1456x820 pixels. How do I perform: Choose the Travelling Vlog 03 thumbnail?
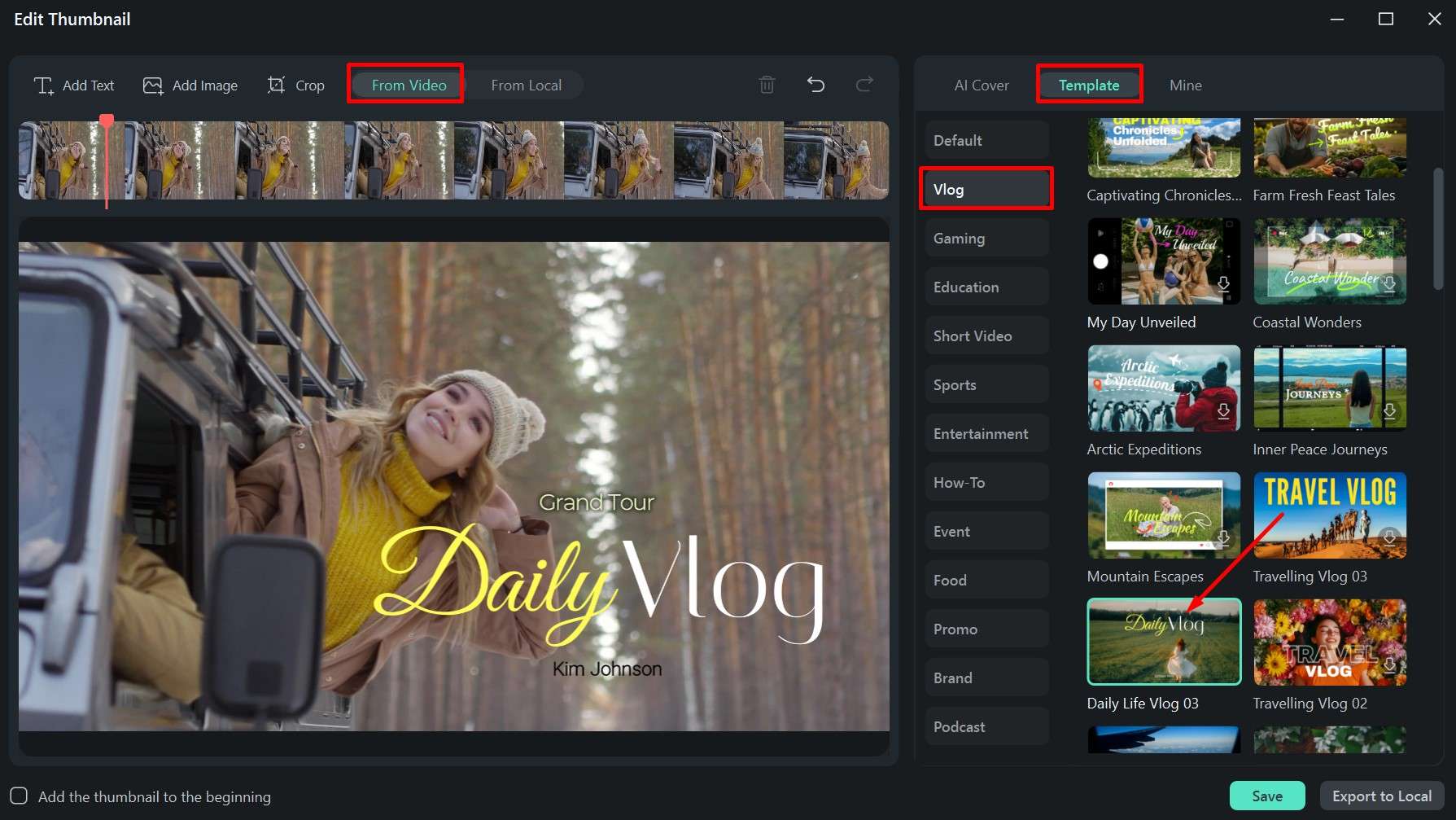[x=1330, y=515]
